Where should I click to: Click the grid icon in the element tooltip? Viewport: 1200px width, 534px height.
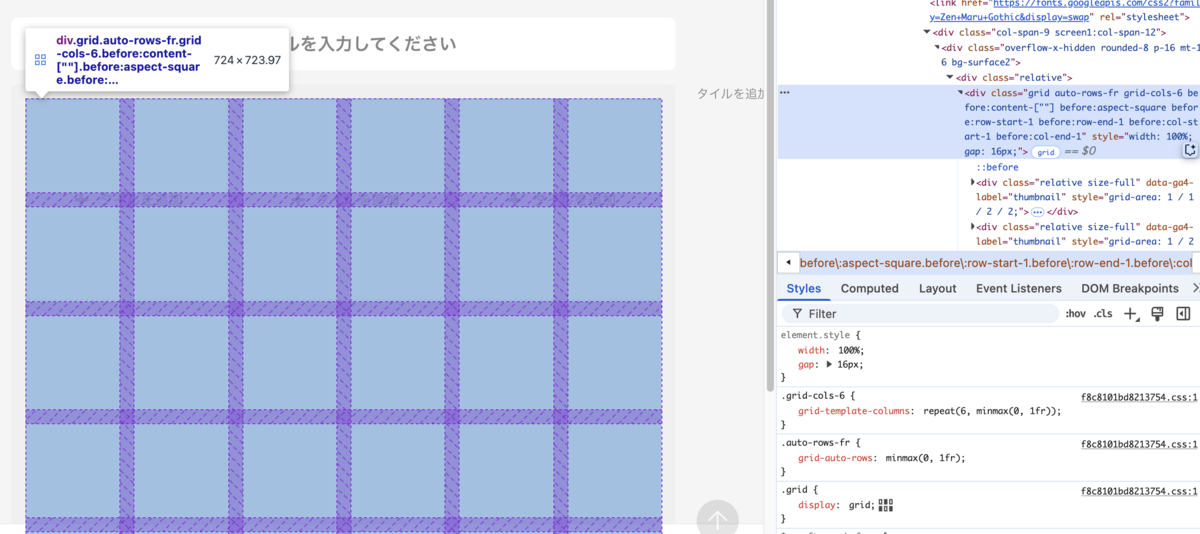40,60
